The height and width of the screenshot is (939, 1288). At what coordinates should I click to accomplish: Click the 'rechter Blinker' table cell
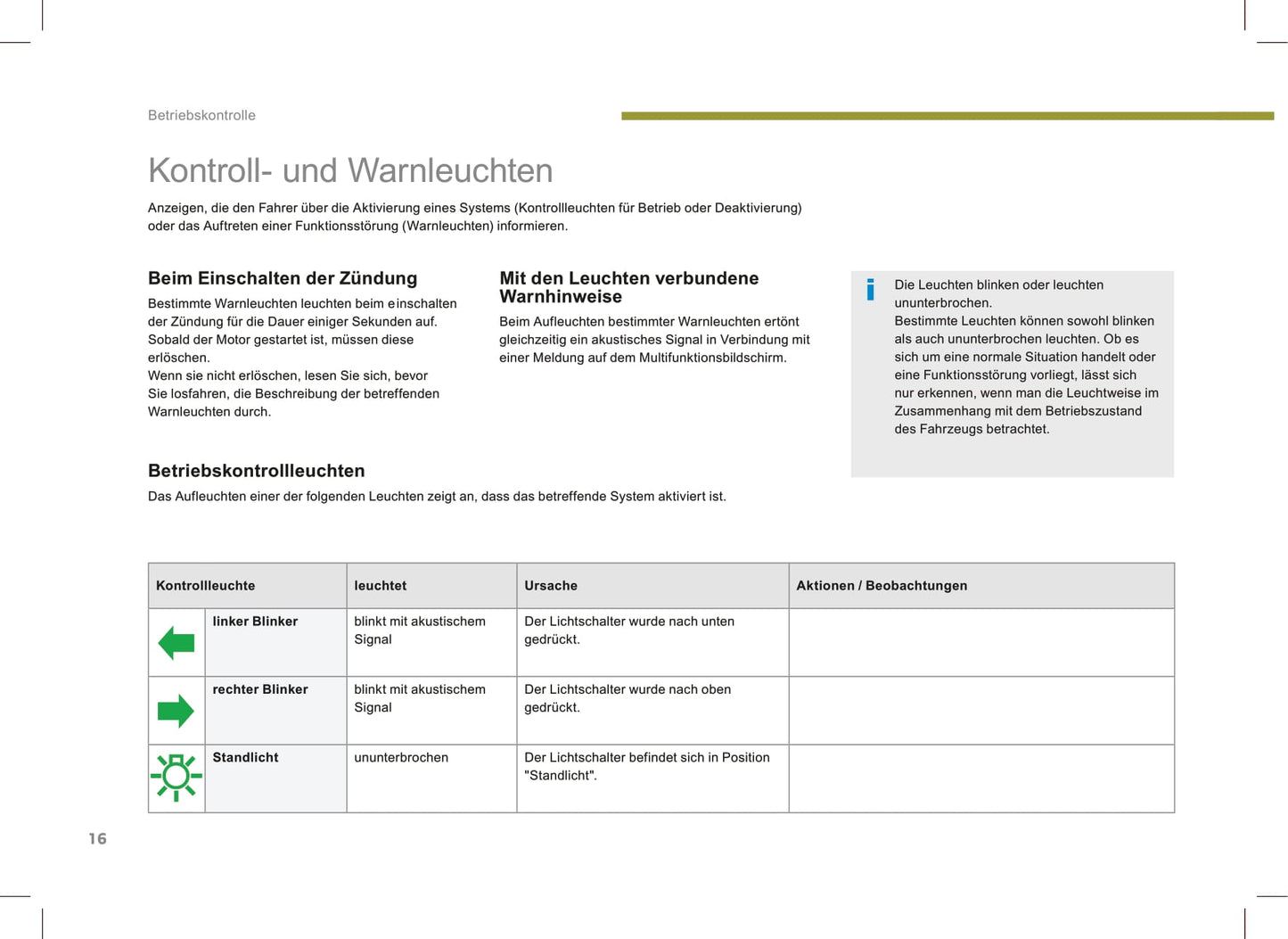275,711
